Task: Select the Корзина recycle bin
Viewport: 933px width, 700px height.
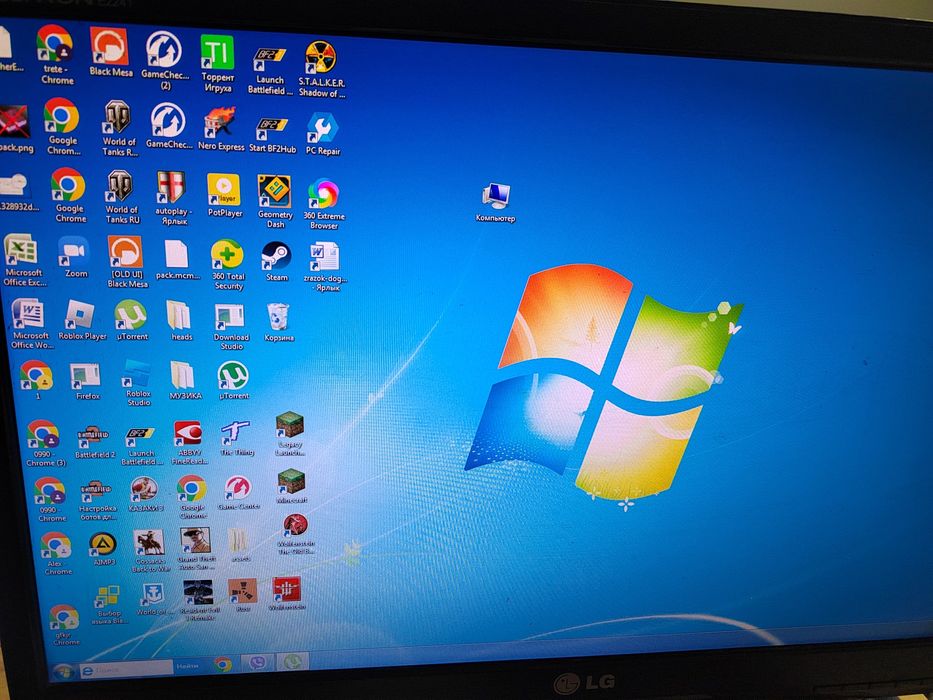Action: [278, 321]
